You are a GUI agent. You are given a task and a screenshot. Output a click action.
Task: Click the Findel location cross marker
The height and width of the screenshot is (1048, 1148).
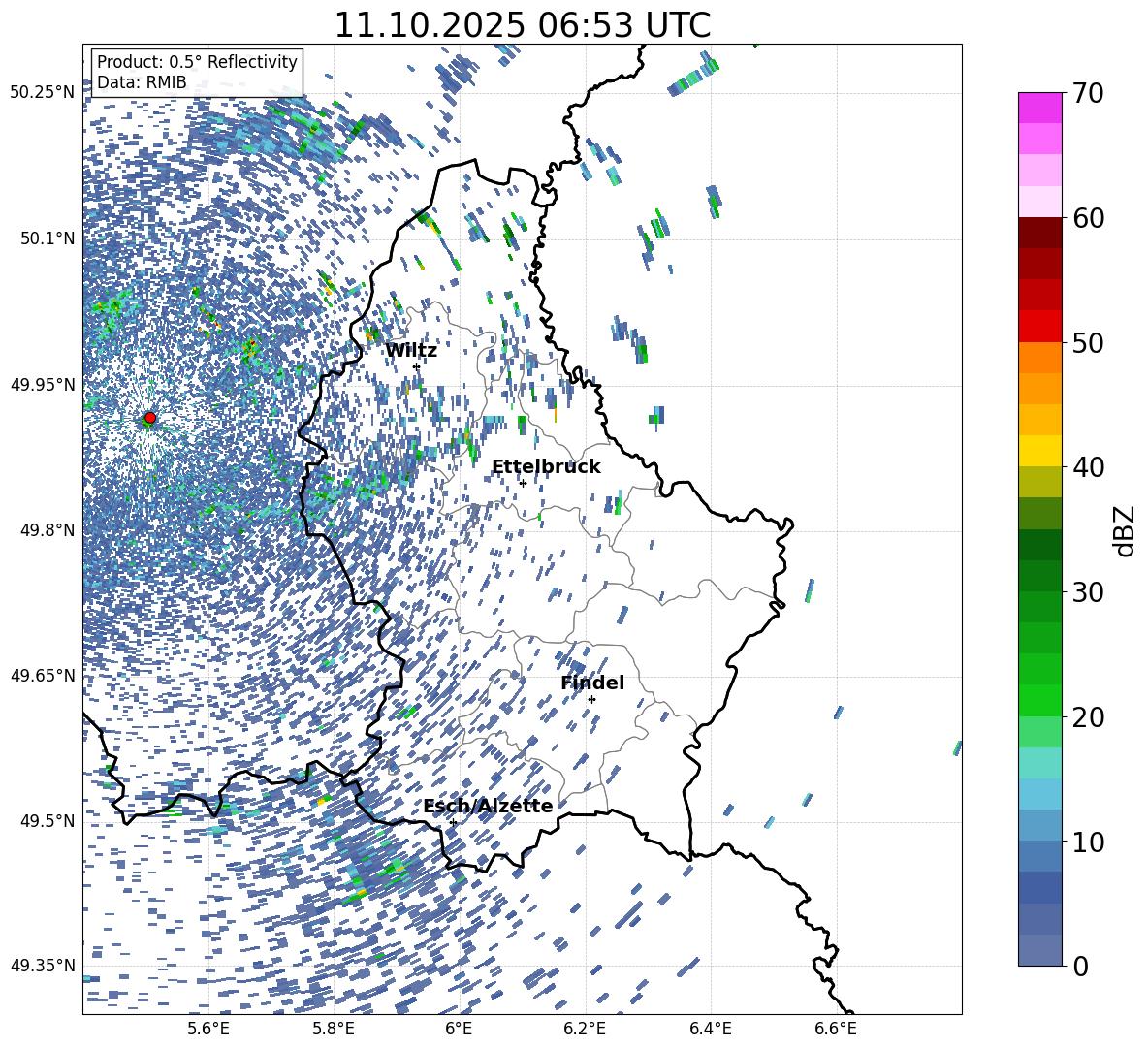591,700
